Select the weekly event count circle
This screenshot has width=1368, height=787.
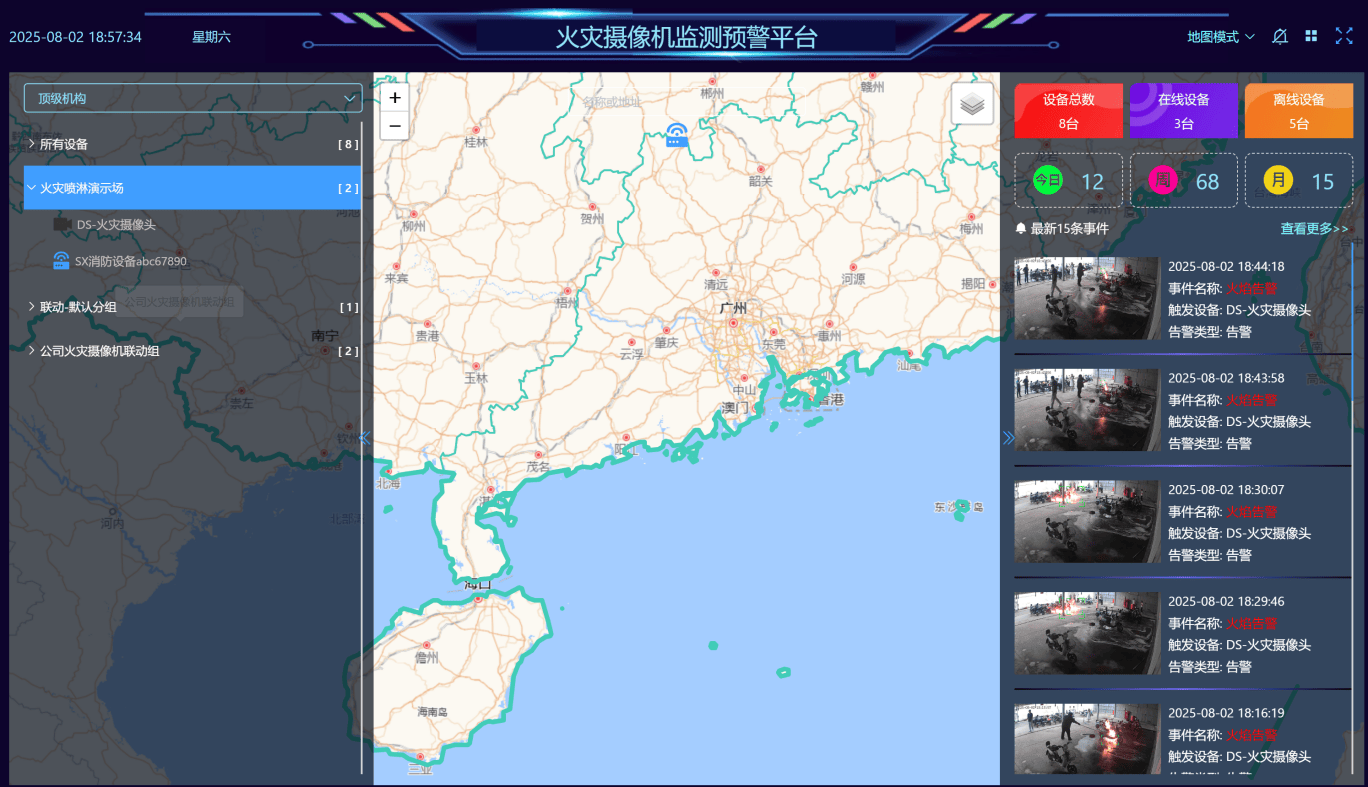click(1162, 181)
